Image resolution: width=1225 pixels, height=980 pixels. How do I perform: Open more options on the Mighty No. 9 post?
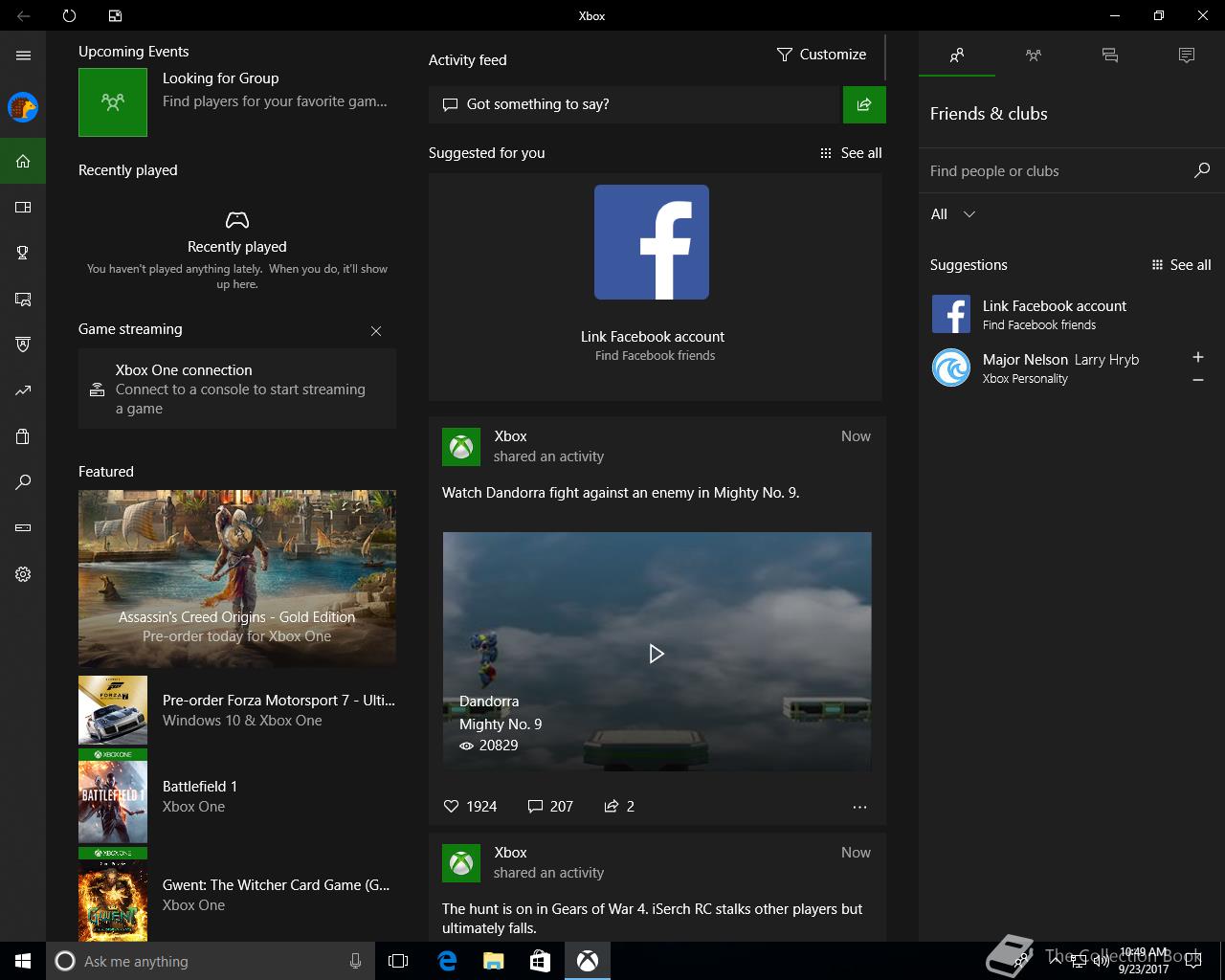859,807
